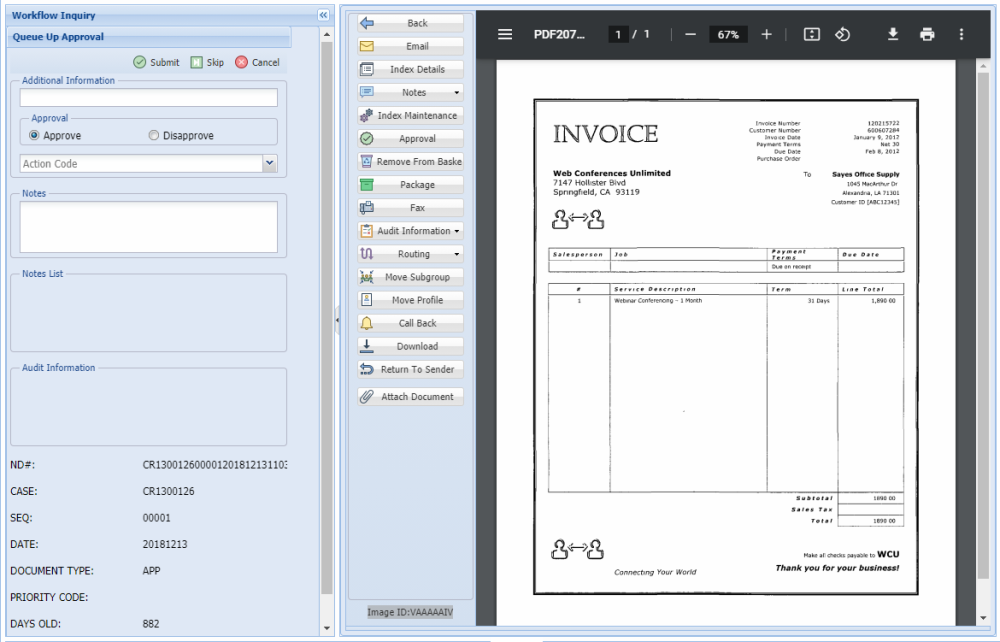
Task: Click the DOCUMENT TYPE value APP
Action: [151, 571]
